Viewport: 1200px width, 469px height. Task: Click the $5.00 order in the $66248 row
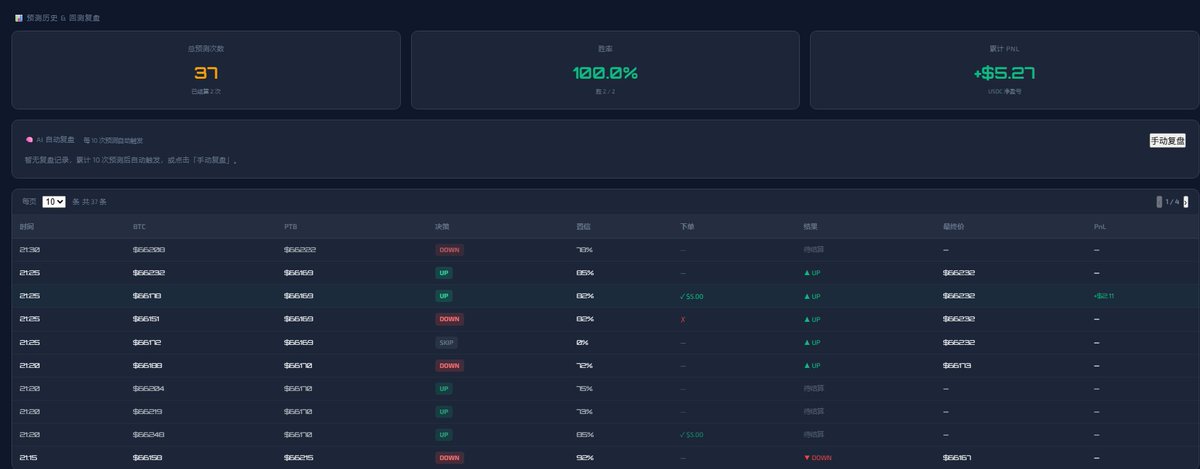692,434
